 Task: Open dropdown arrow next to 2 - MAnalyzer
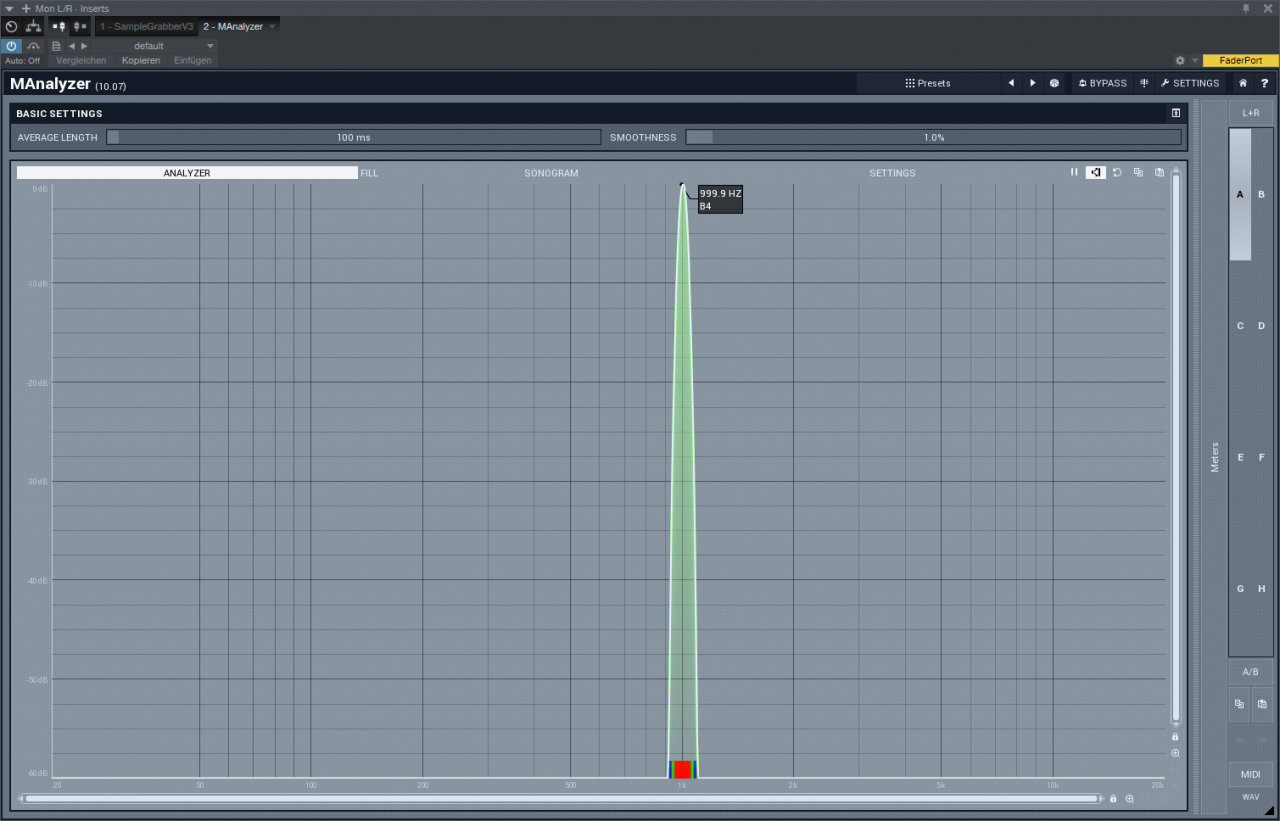[x=272, y=26]
